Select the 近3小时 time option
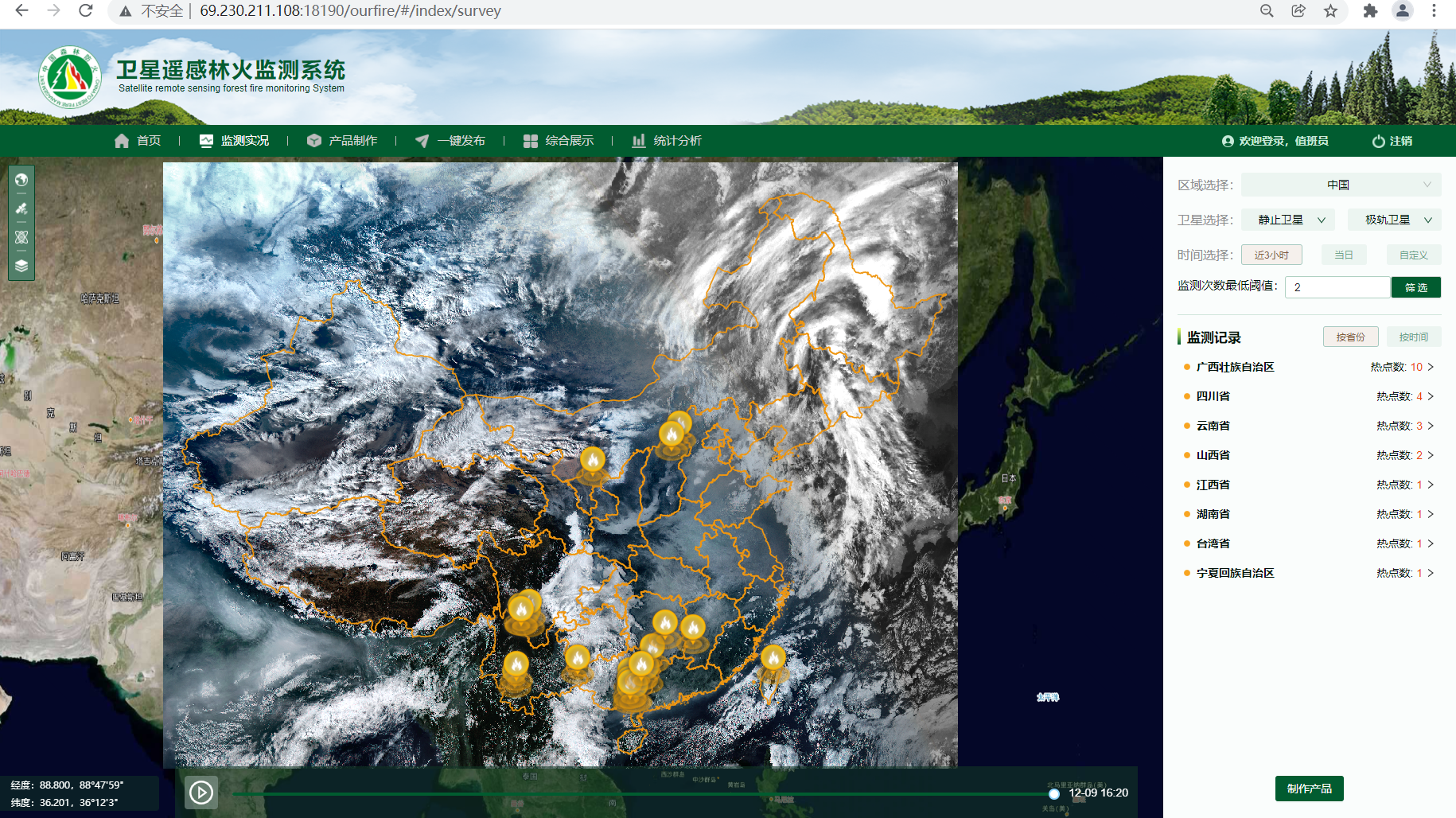 coord(1271,255)
